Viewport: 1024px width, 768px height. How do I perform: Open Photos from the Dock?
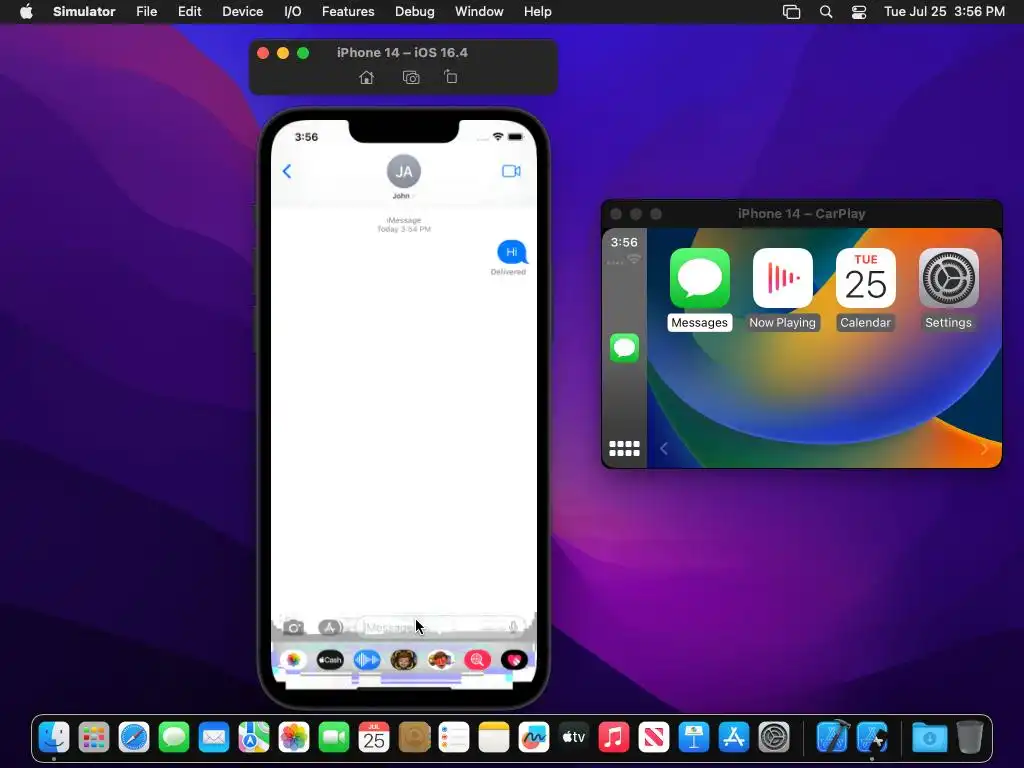294,738
